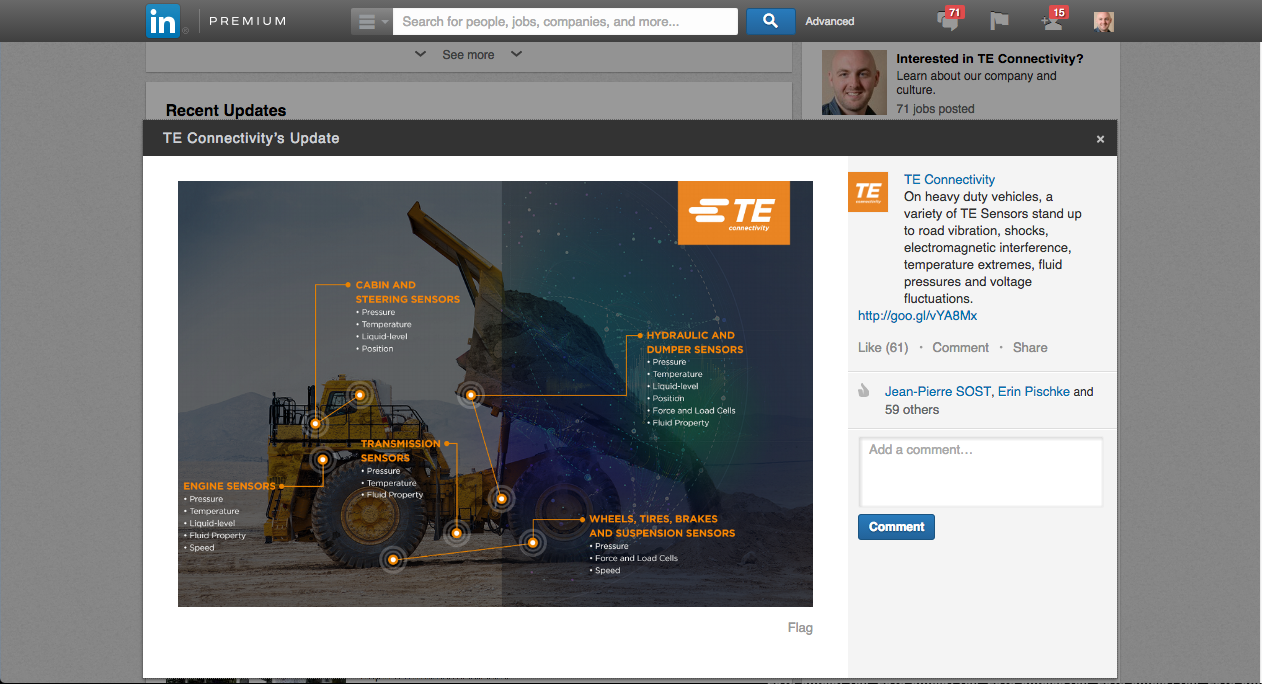
Task: Click the 71 jobs posted text
Action: [935, 109]
